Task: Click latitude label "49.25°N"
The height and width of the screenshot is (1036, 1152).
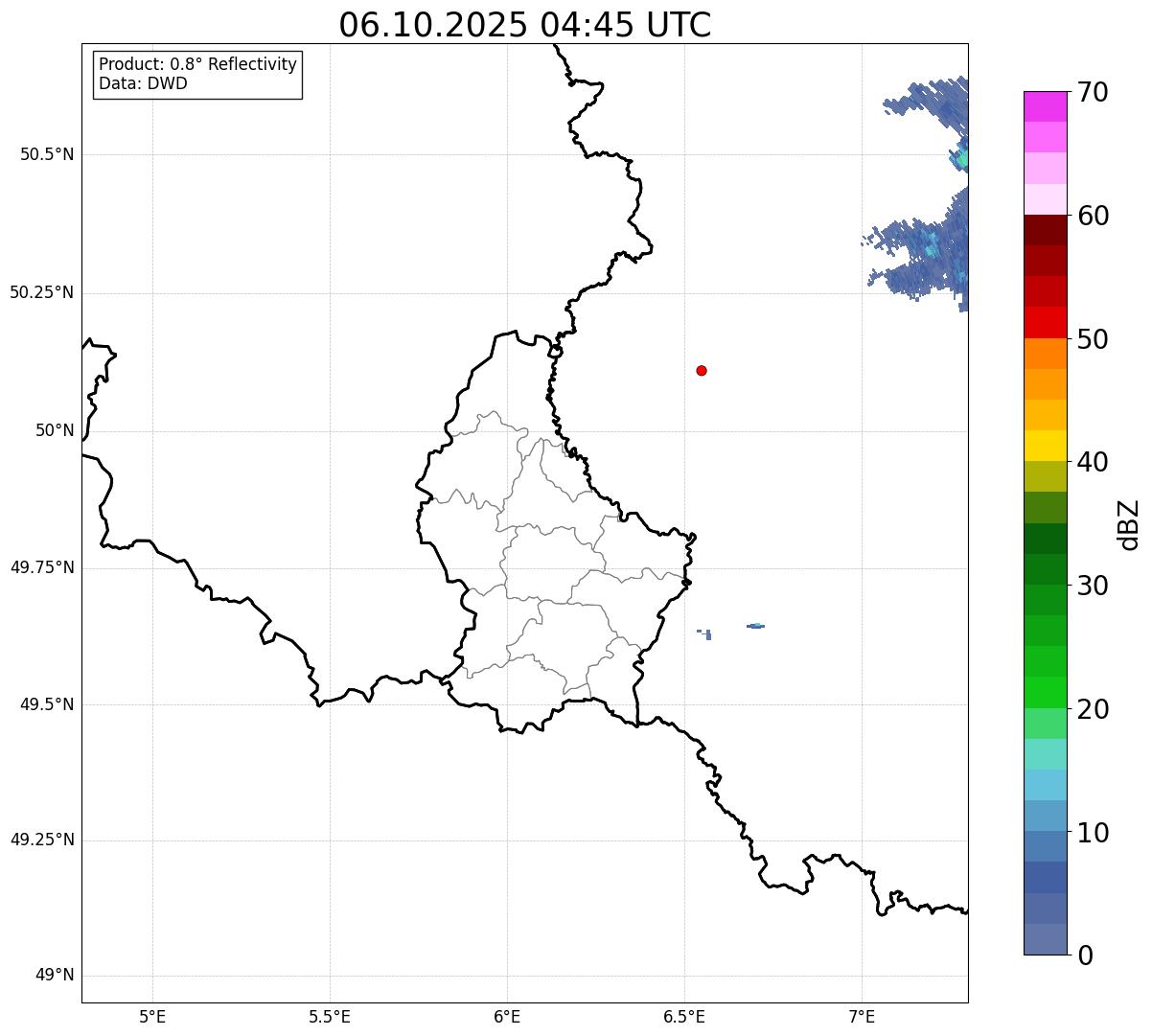Action: click(41, 840)
